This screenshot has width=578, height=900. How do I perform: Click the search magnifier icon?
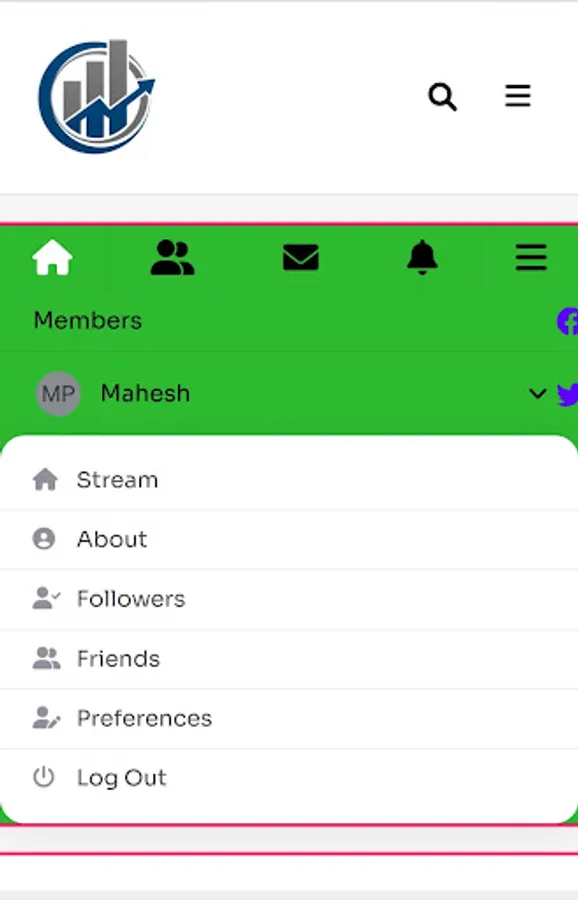click(x=443, y=97)
